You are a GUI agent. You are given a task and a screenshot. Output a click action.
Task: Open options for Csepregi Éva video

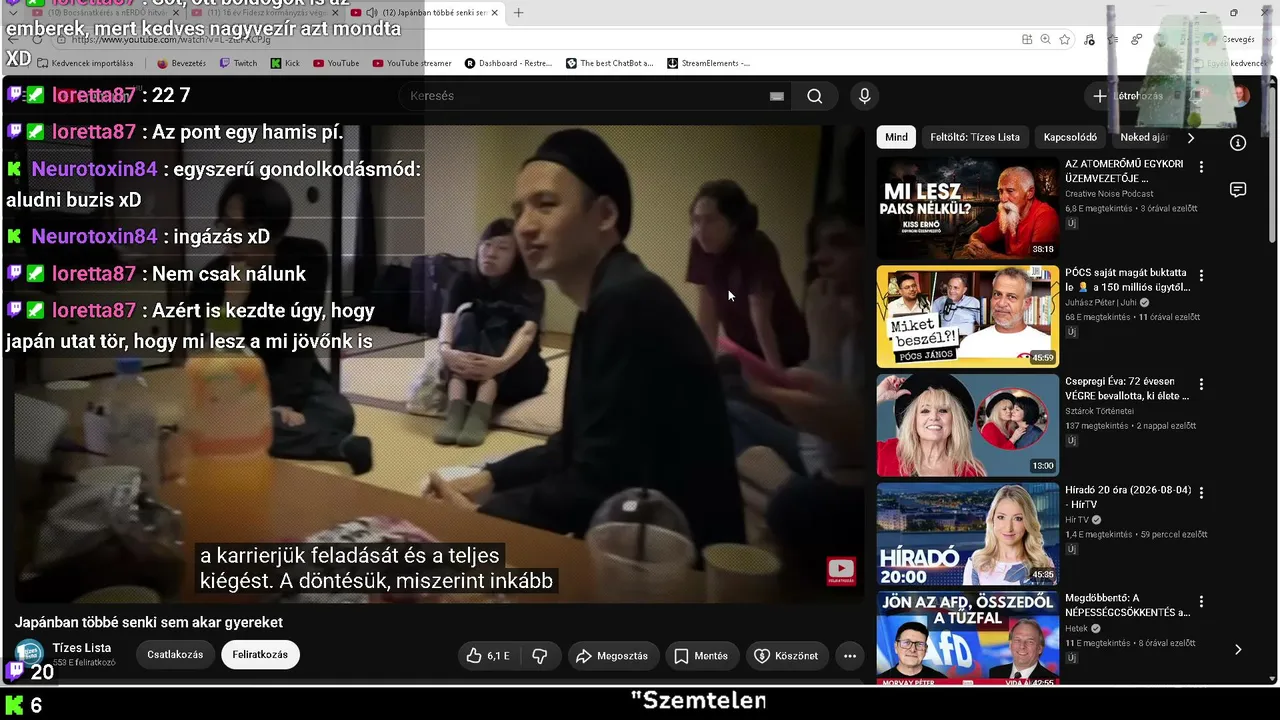(x=1202, y=384)
